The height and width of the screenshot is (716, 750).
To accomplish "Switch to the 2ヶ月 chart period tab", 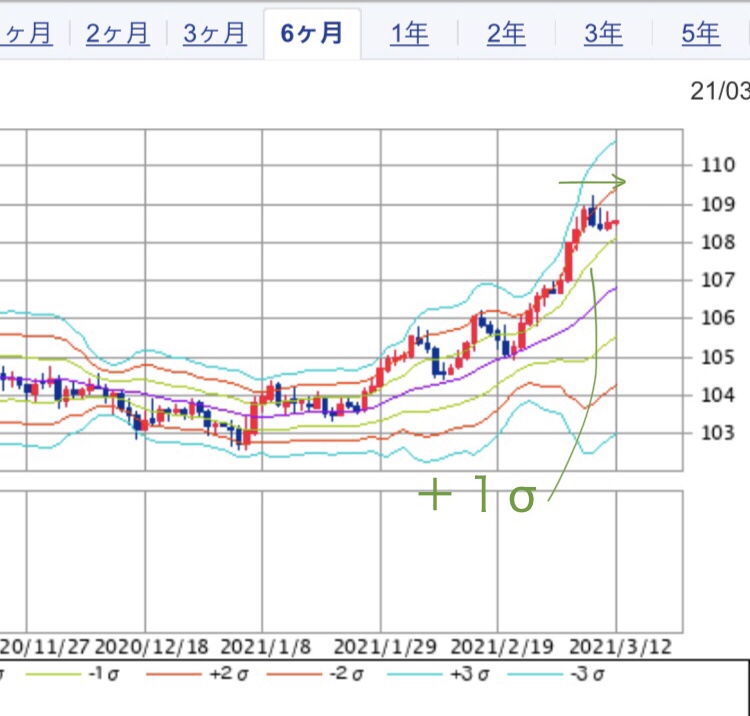I will pyautogui.click(x=118, y=34).
